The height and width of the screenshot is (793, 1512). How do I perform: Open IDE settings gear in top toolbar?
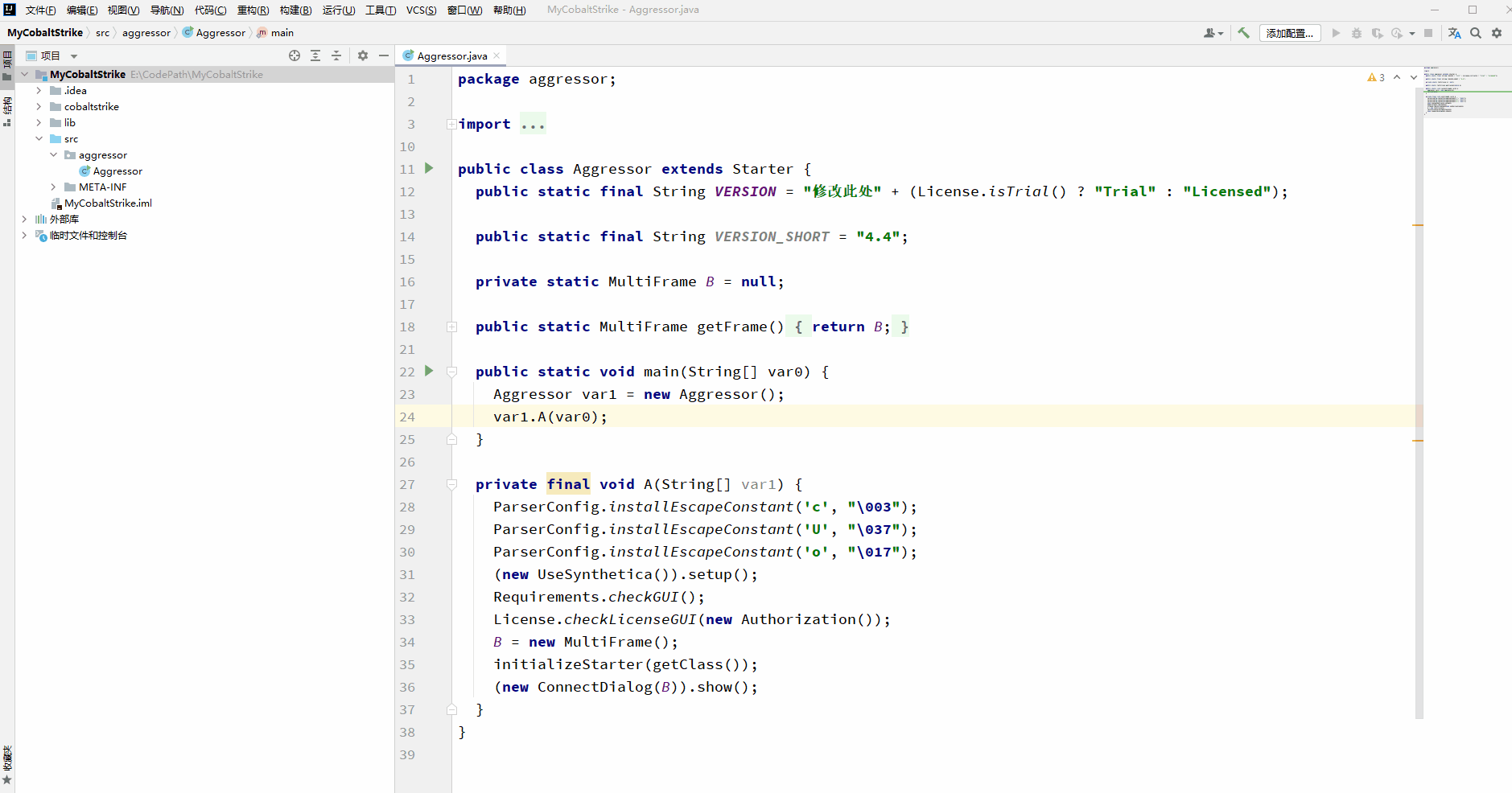click(x=1497, y=33)
